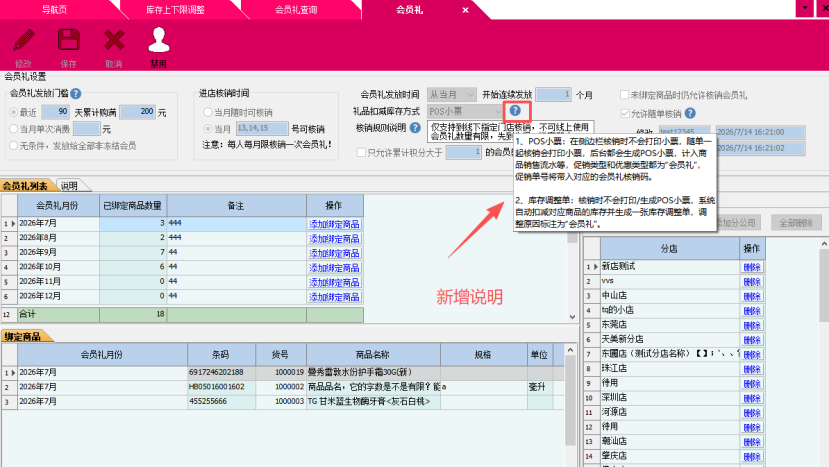Select the 最近 radio option
Image resolution: width=829 pixels, height=467 pixels.
point(14,112)
